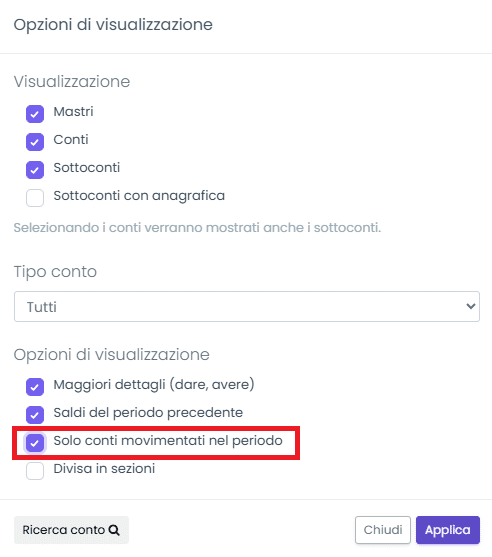Click the Conti label text

[x=71, y=140]
